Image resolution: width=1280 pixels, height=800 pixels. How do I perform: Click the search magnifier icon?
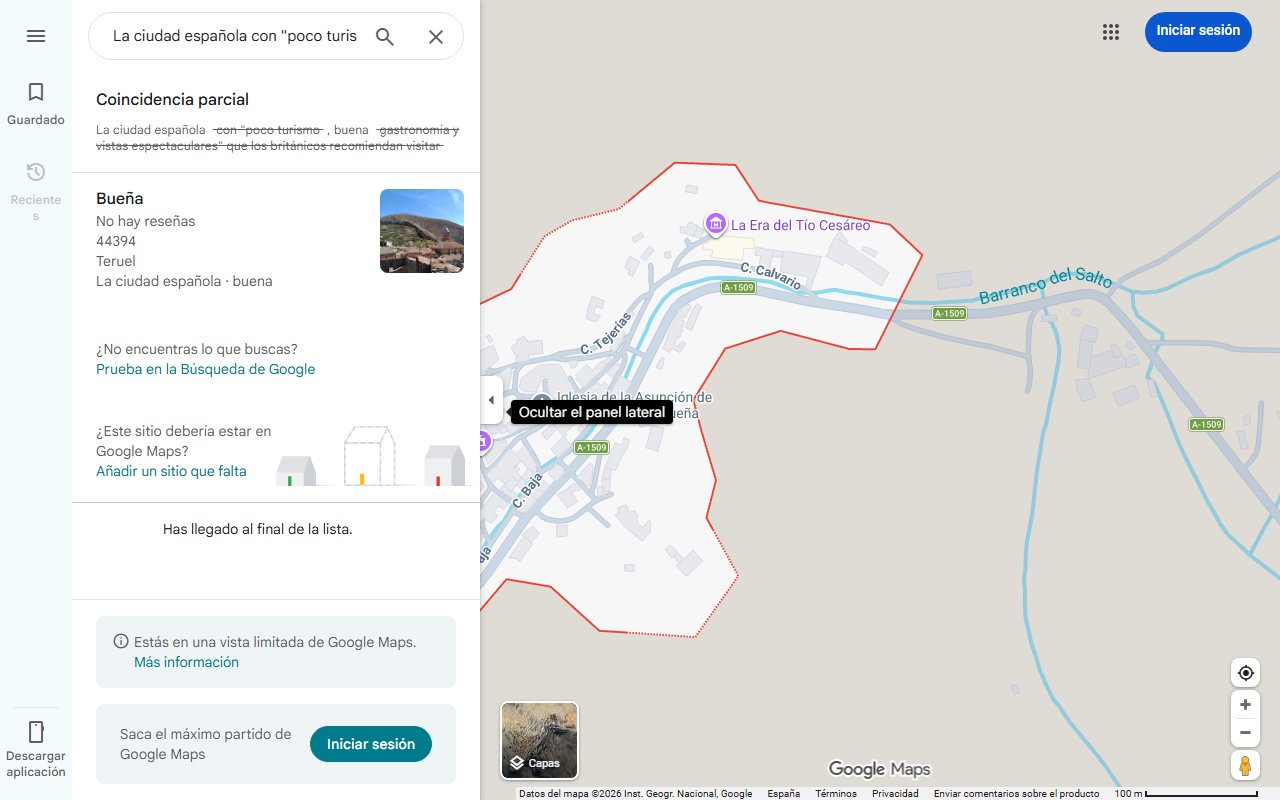click(384, 36)
